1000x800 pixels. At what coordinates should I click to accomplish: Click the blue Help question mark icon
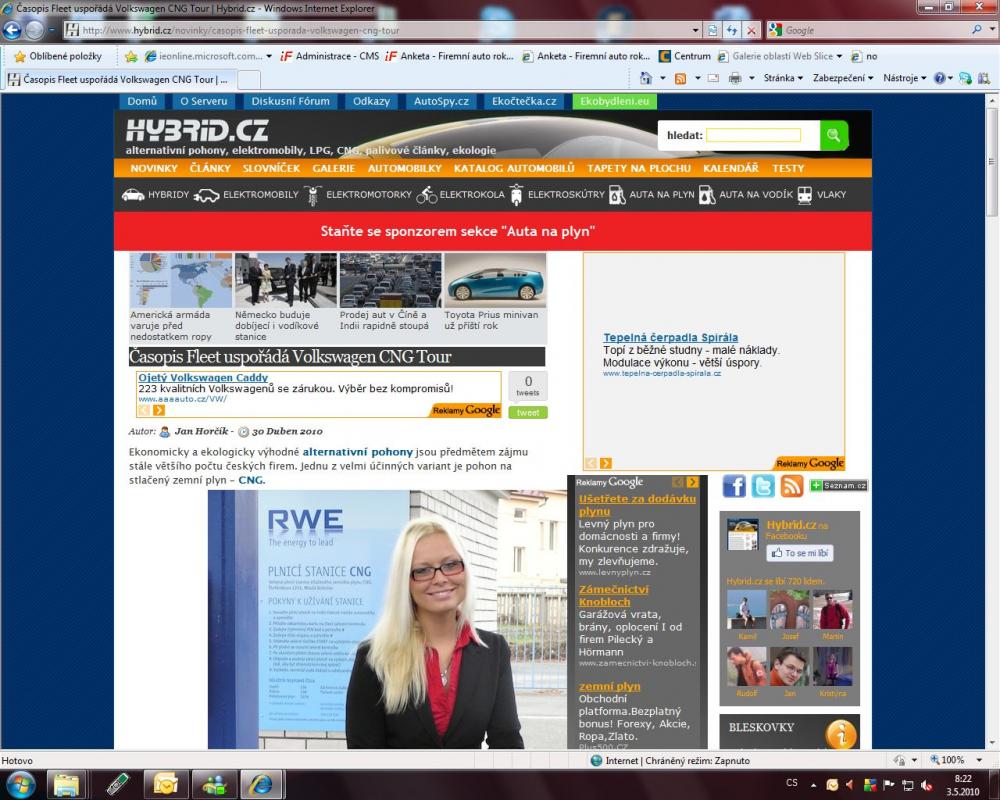tap(939, 78)
